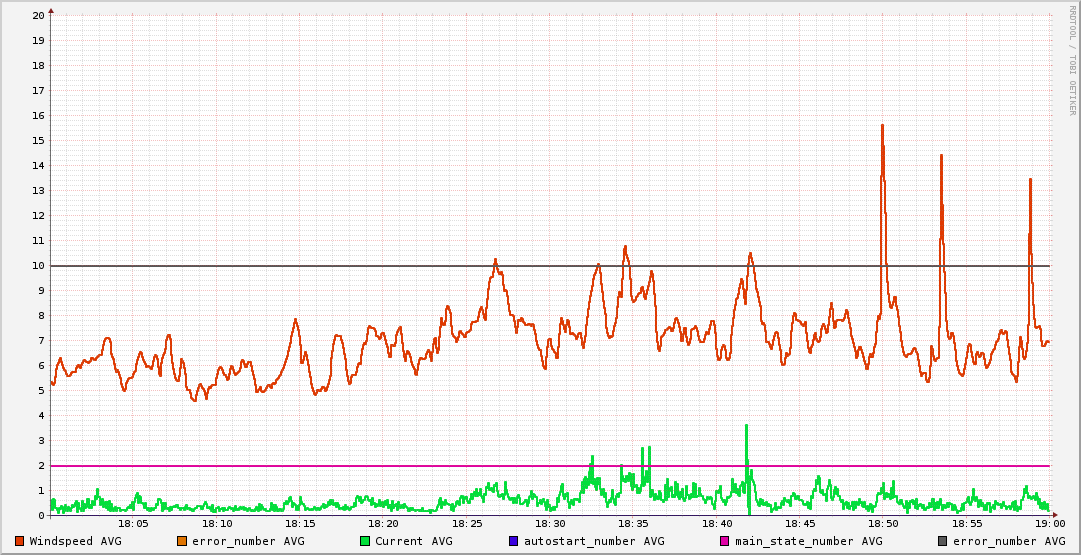Select the Windspeed AVG legend label
This screenshot has height=555, width=1081.
[75, 541]
